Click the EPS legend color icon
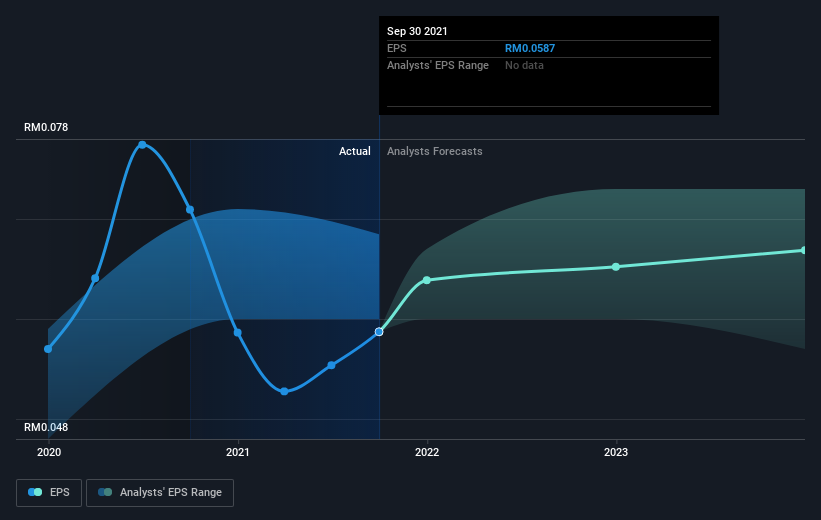This screenshot has width=821, height=520. pos(35,492)
